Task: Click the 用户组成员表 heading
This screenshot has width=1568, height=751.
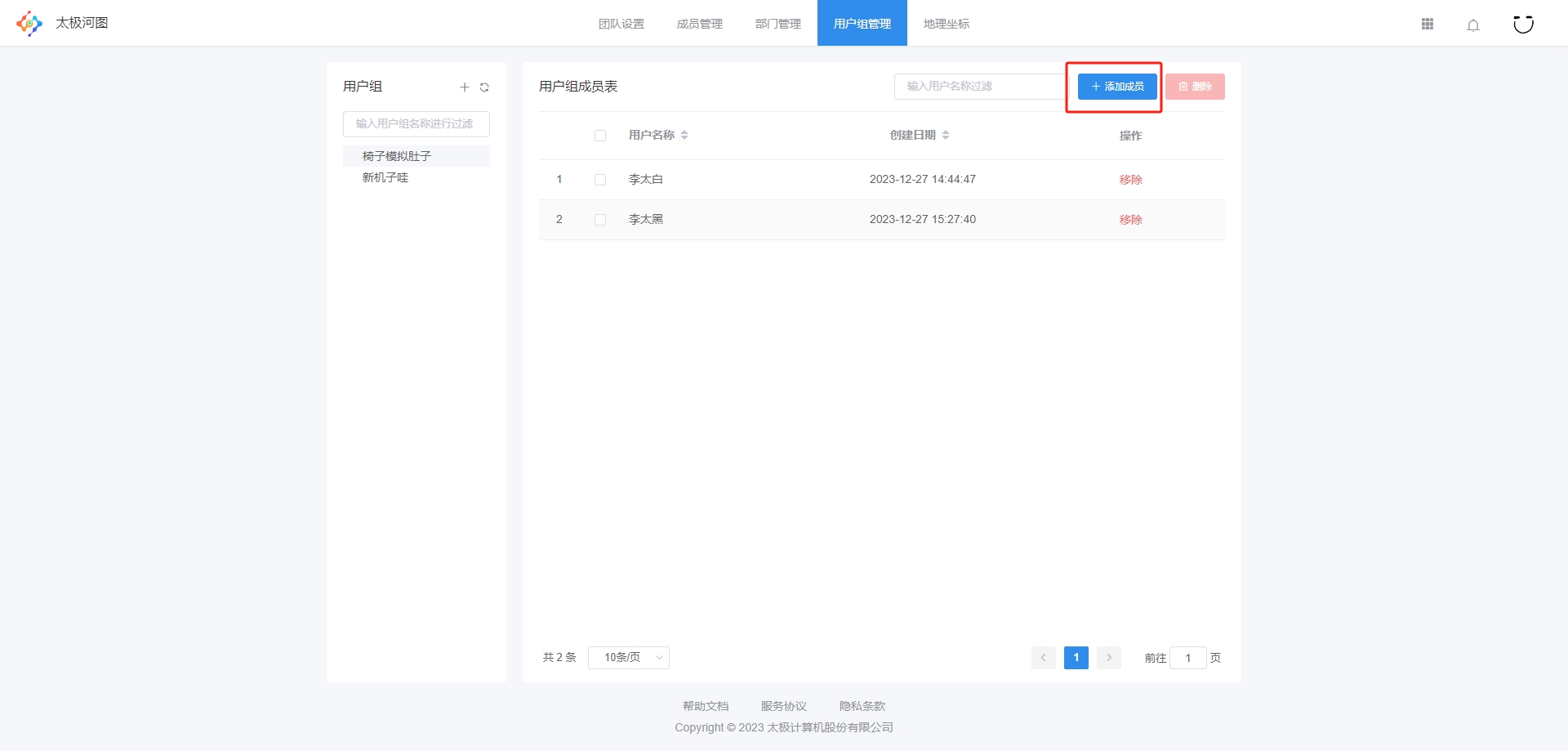Action: (578, 87)
